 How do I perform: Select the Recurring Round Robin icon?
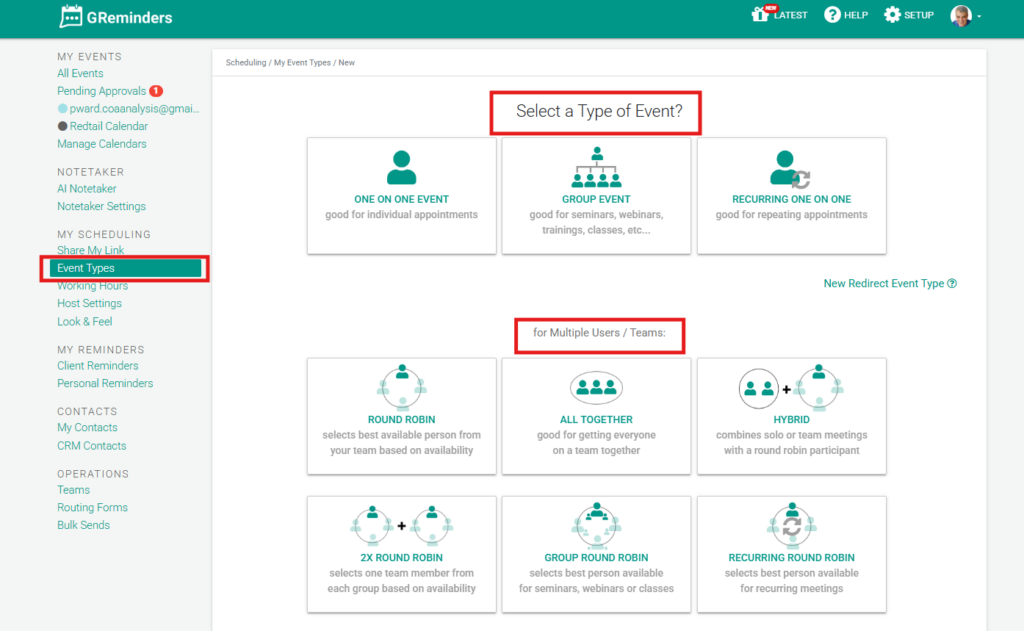click(x=791, y=524)
